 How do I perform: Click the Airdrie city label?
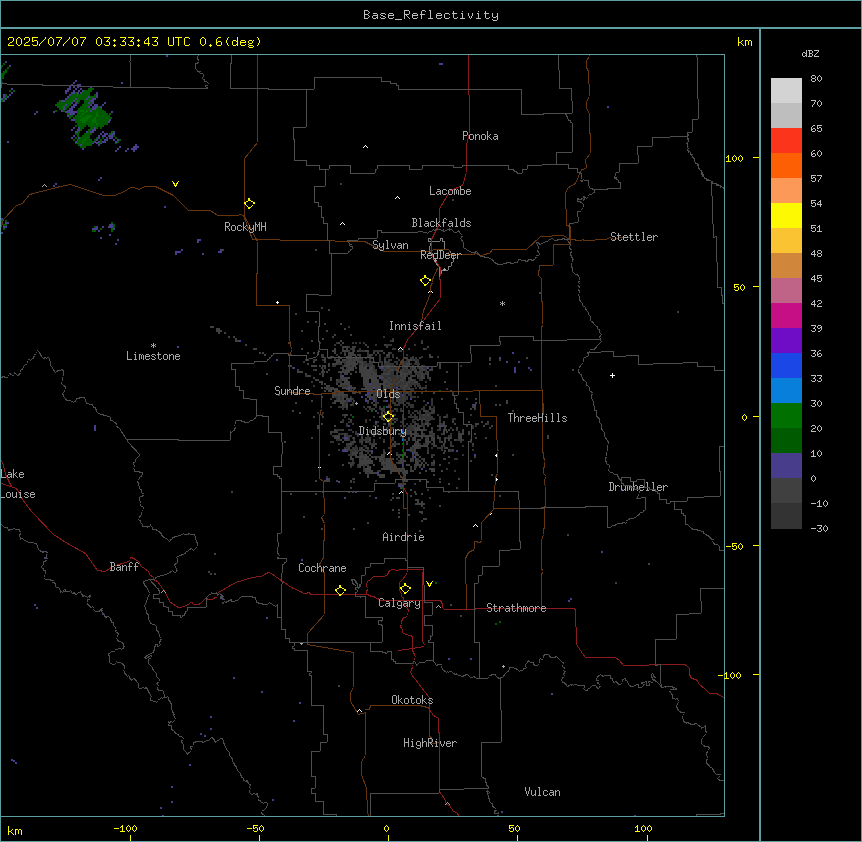(x=404, y=537)
